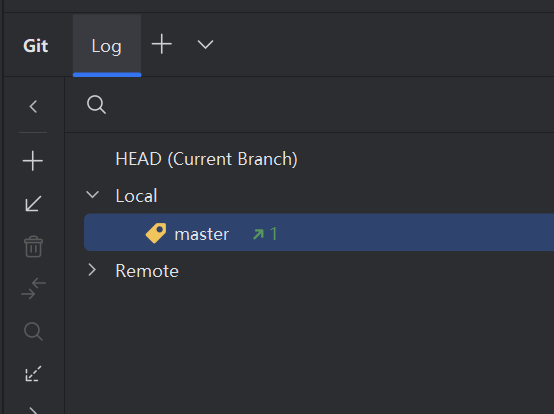Open a new log tab with plus icon
554x414 pixels.
(162, 44)
